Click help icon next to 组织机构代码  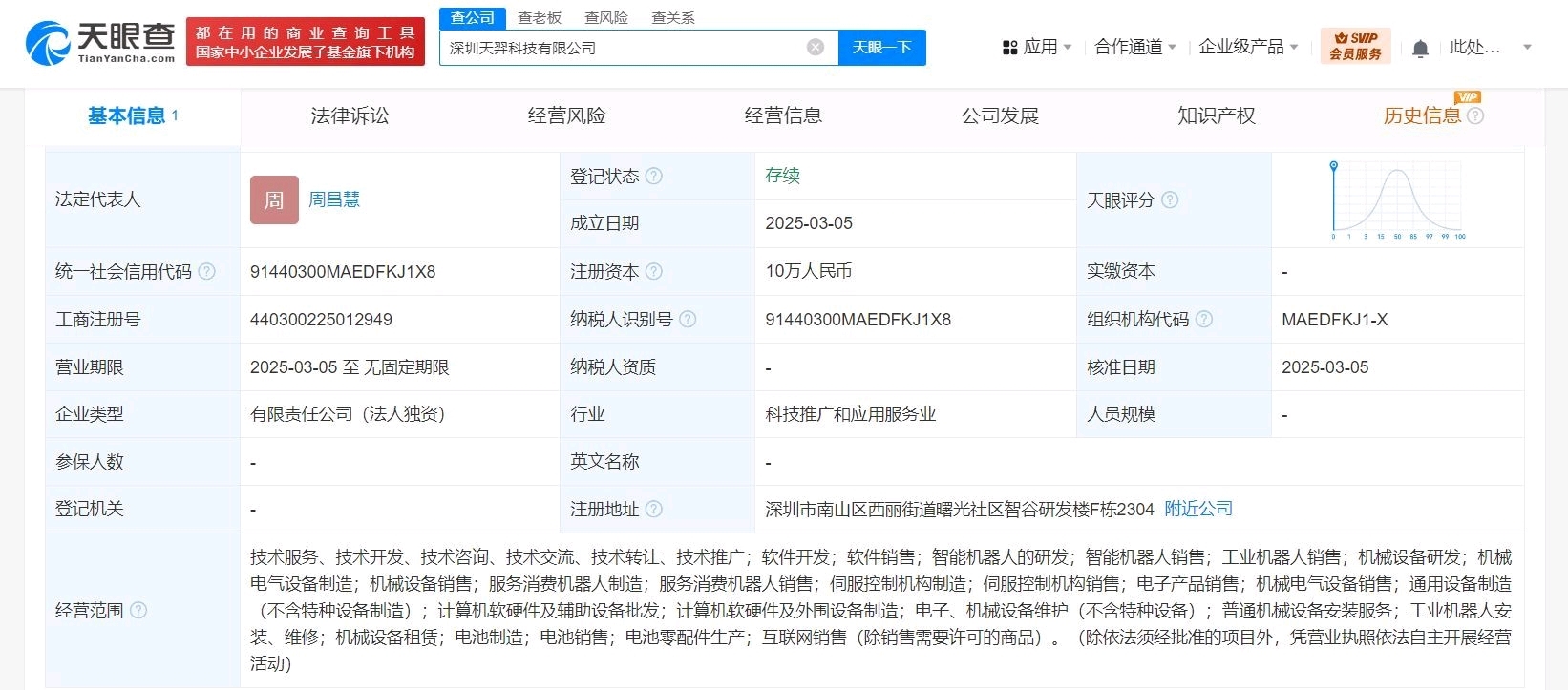pyautogui.click(x=1204, y=320)
